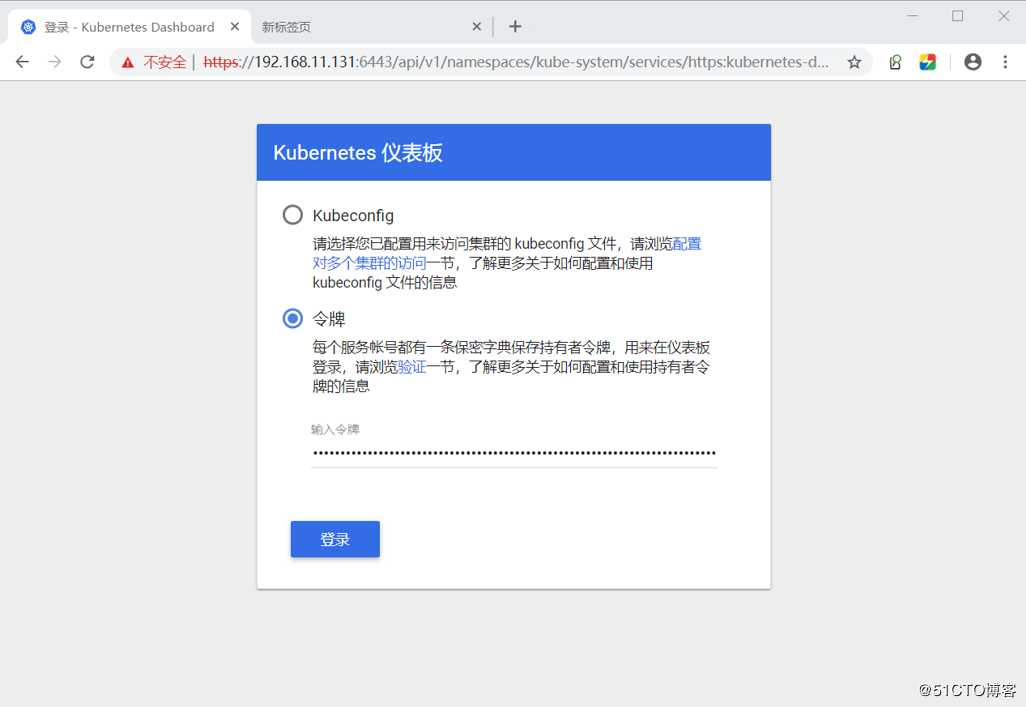
Task: Bookmark page with star icon
Action: [x=854, y=62]
